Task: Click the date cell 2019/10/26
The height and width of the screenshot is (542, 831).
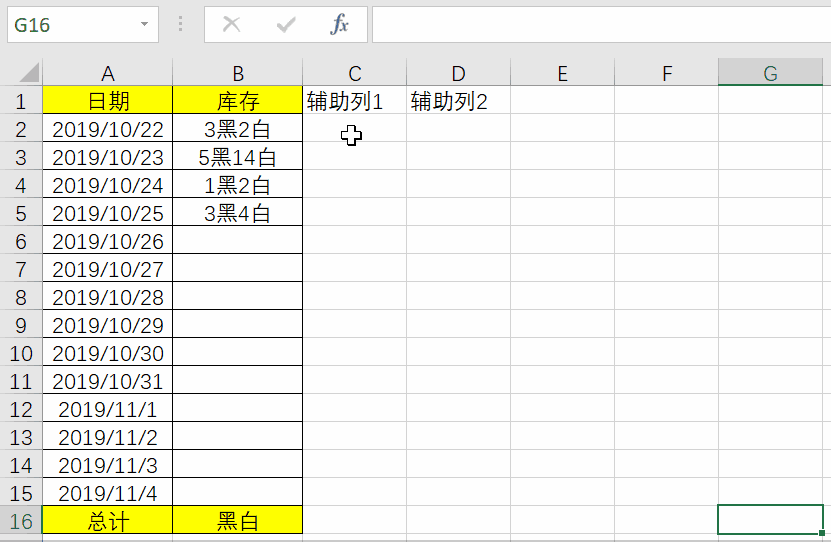Action: (108, 241)
